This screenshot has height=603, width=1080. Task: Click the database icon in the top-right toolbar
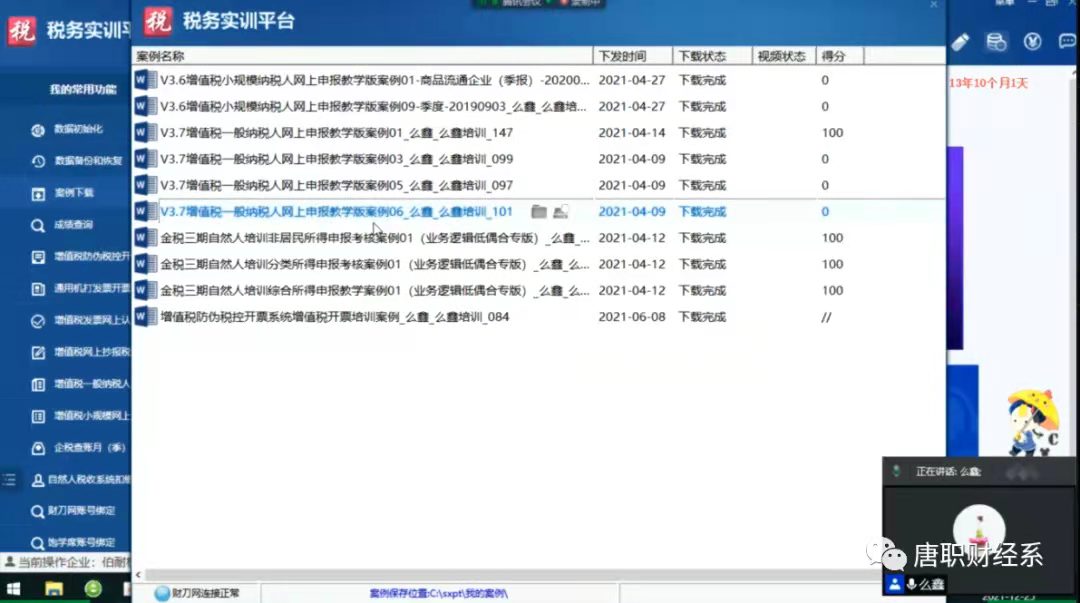click(996, 42)
